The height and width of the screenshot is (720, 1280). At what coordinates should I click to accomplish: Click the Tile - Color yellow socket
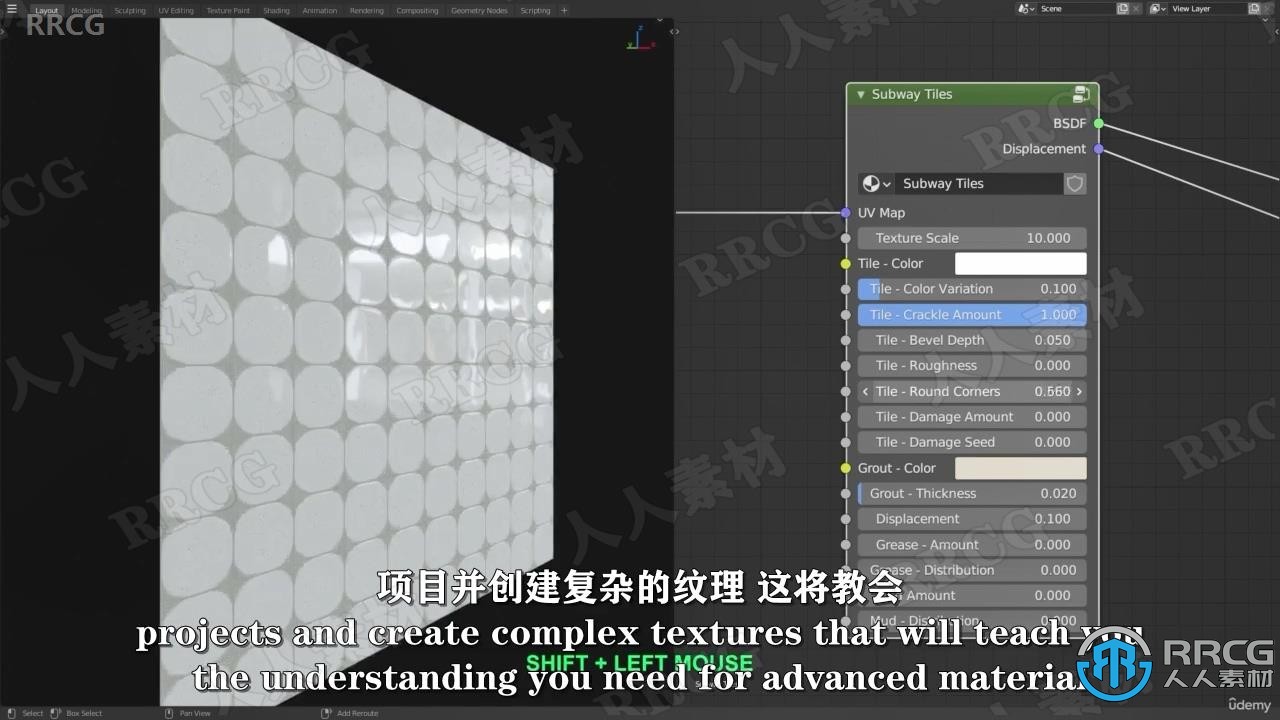click(846, 264)
